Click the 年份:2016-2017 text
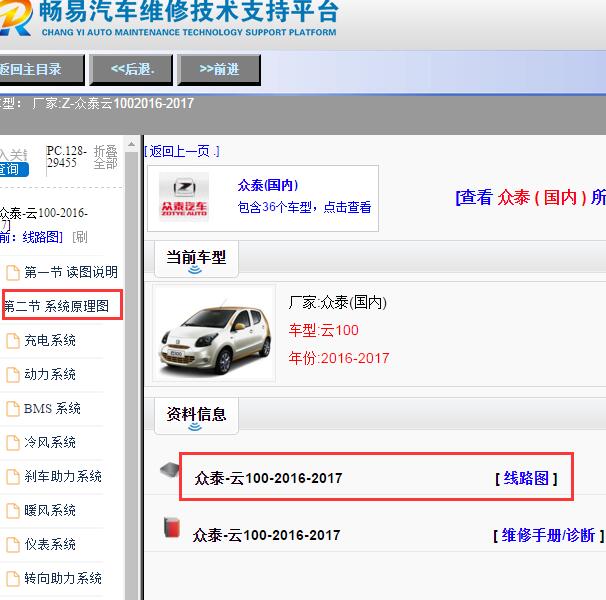606x600 pixels. pyautogui.click(x=339, y=358)
